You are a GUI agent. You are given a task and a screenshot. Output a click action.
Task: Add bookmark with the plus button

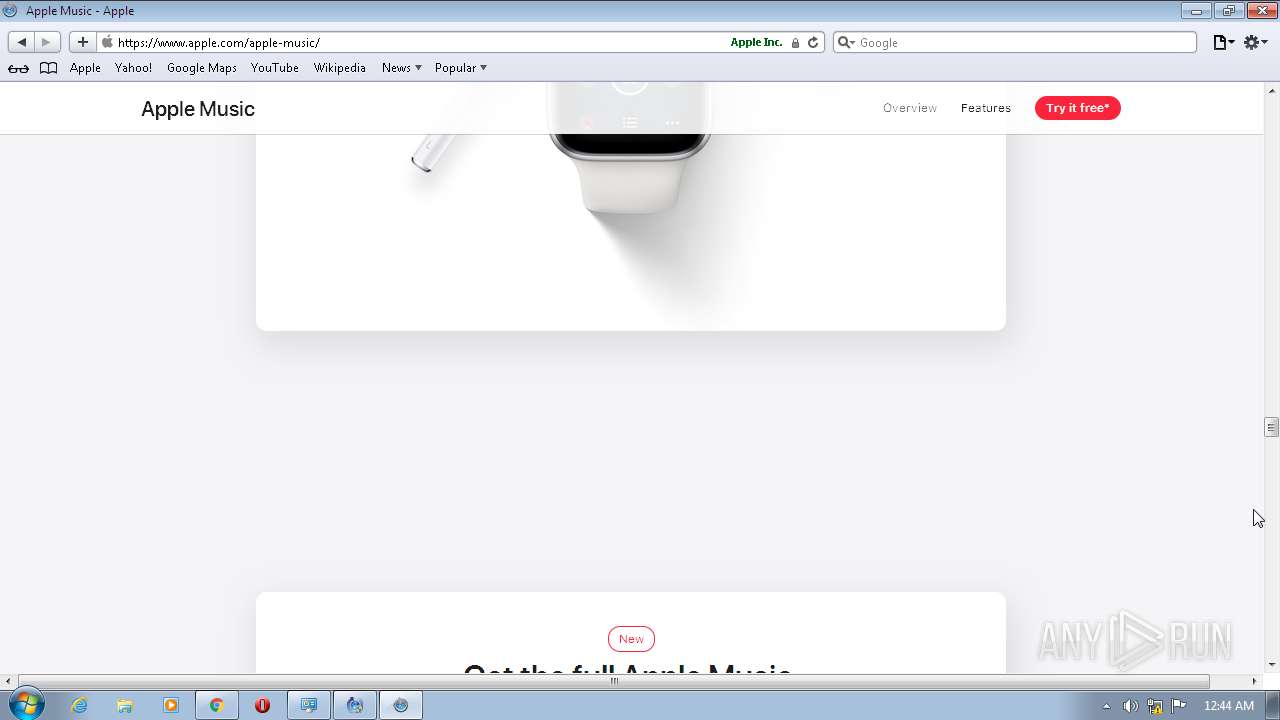pyautogui.click(x=82, y=42)
